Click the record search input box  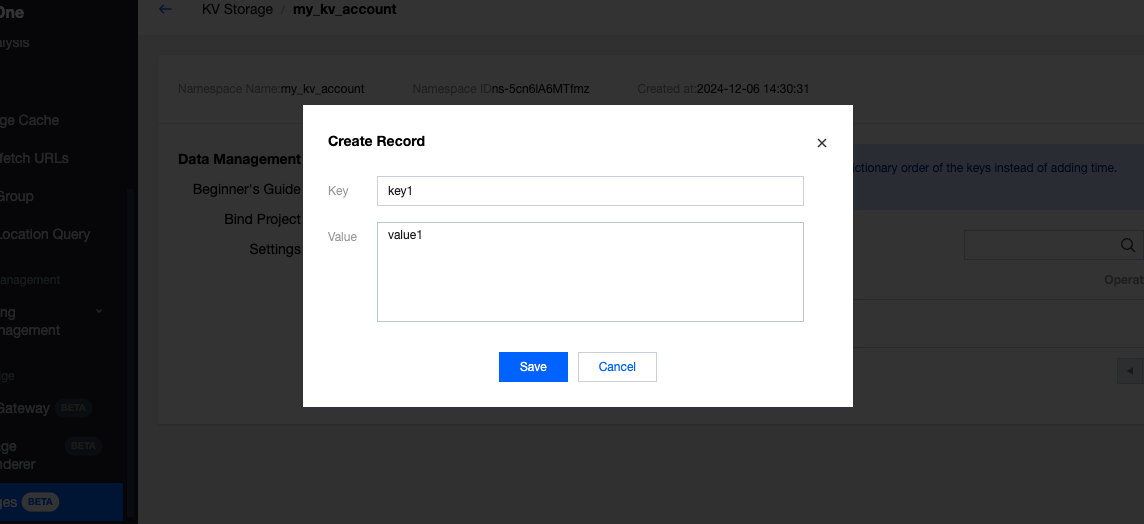pyautogui.click(x=1038, y=245)
